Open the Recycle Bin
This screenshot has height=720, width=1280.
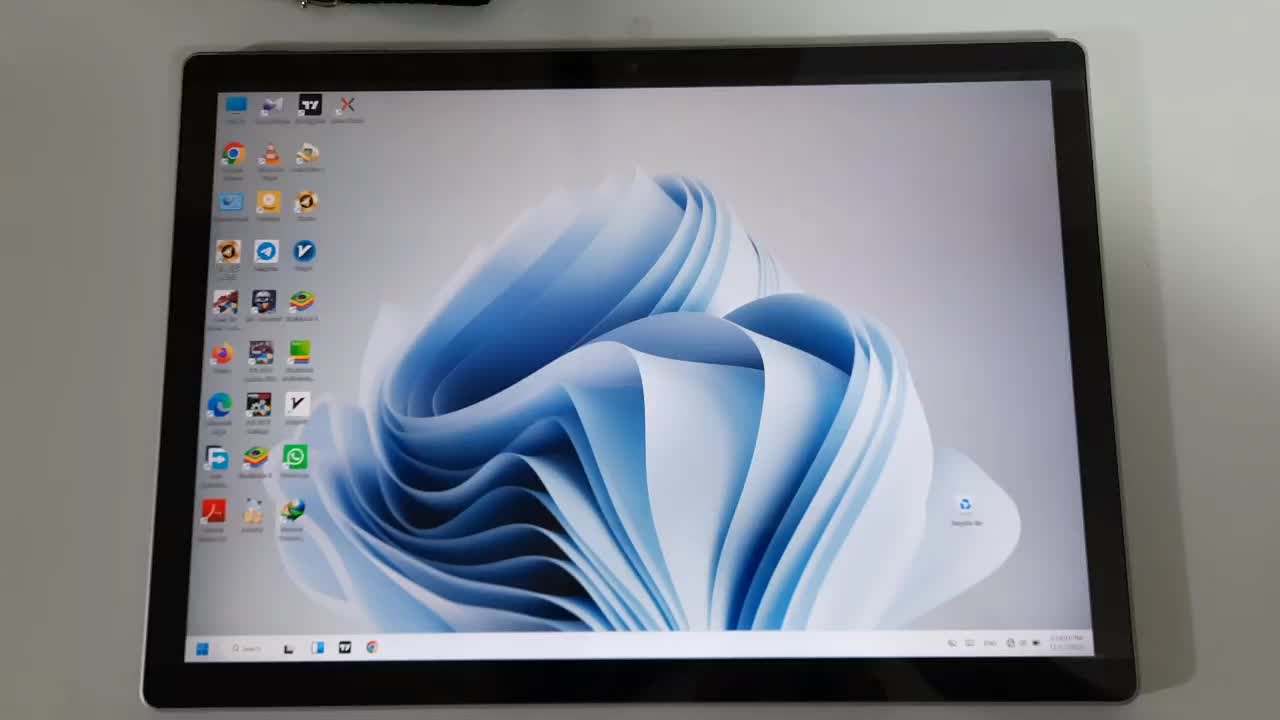tap(965, 506)
